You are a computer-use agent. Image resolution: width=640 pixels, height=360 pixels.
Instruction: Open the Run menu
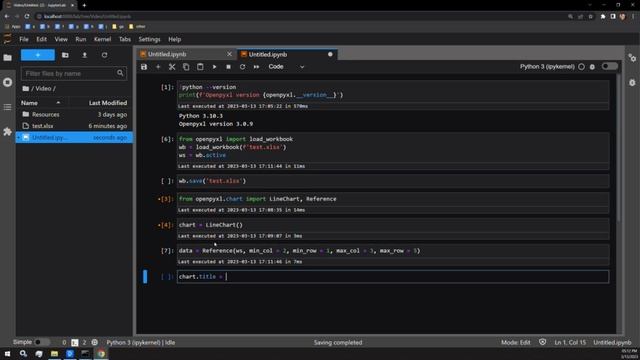pyautogui.click(x=80, y=39)
